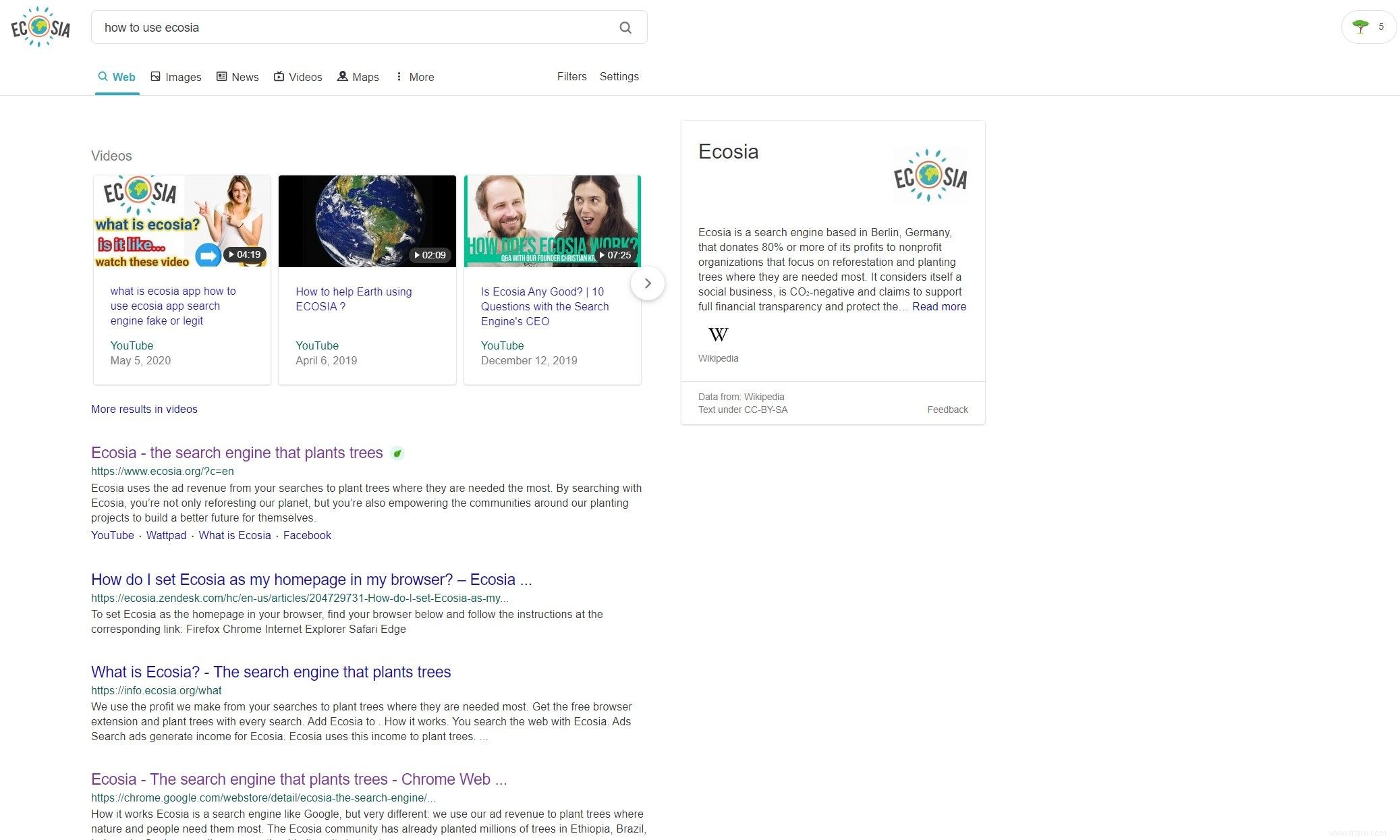
Task: Click the News search tab icon
Action: pyautogui.click(x=221, y=77)
